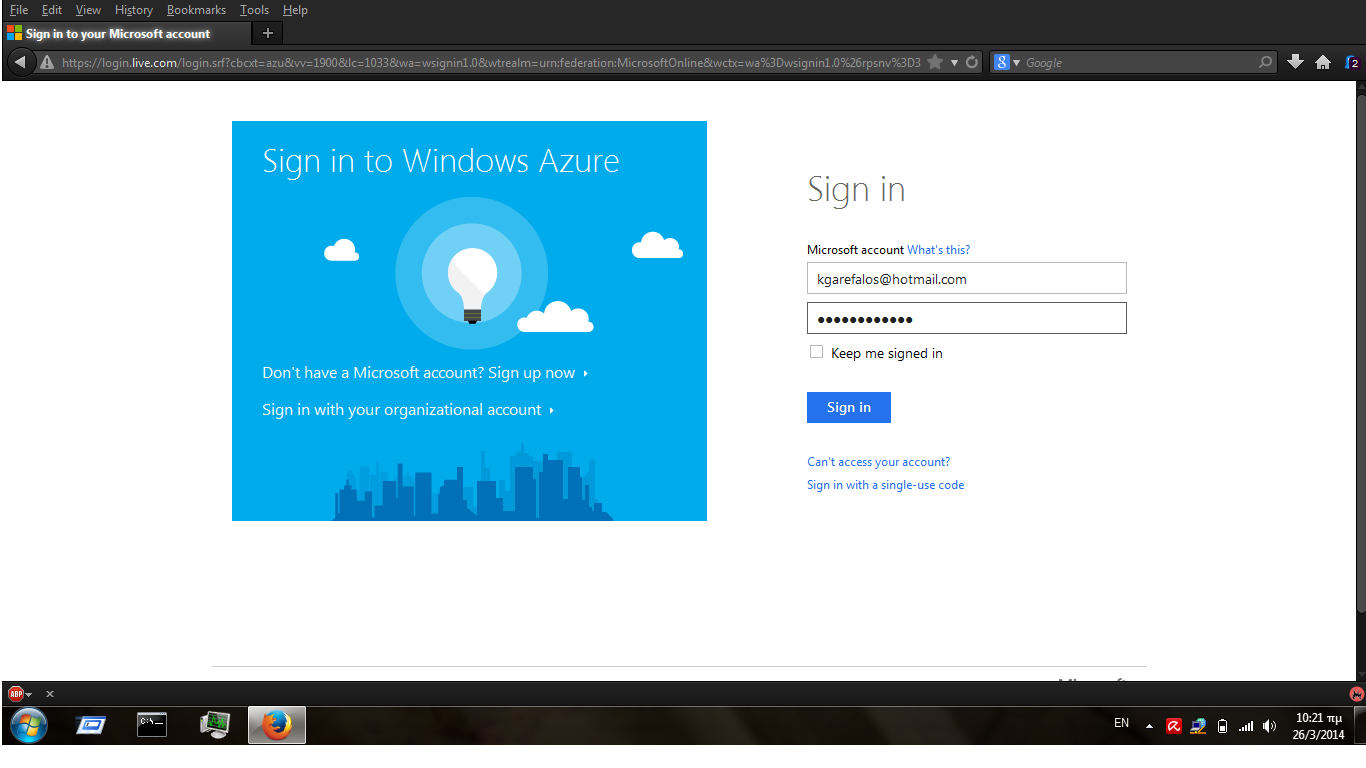
Task: Click the browser back arrow button
Action: coord(19,62)
